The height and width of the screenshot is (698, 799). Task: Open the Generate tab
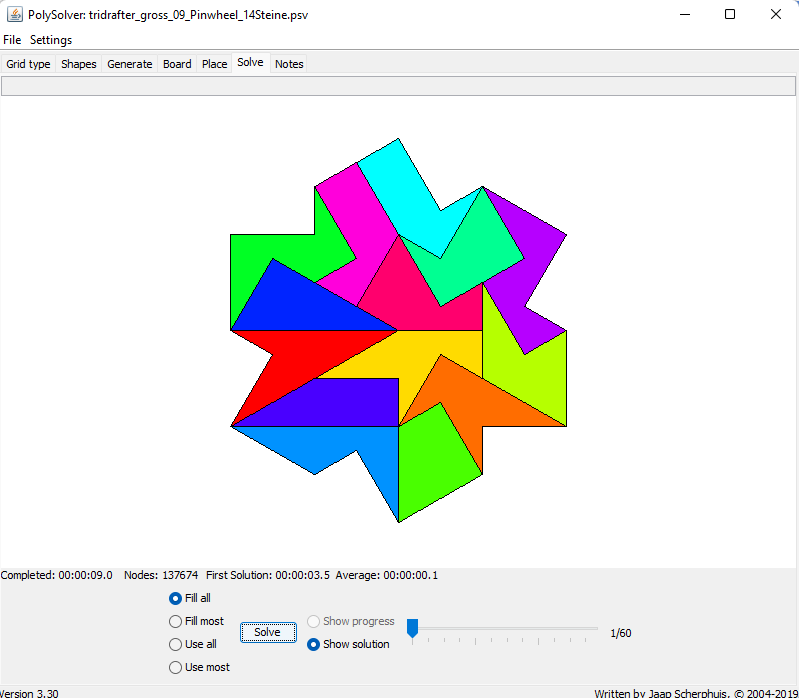tap(129, 64)
